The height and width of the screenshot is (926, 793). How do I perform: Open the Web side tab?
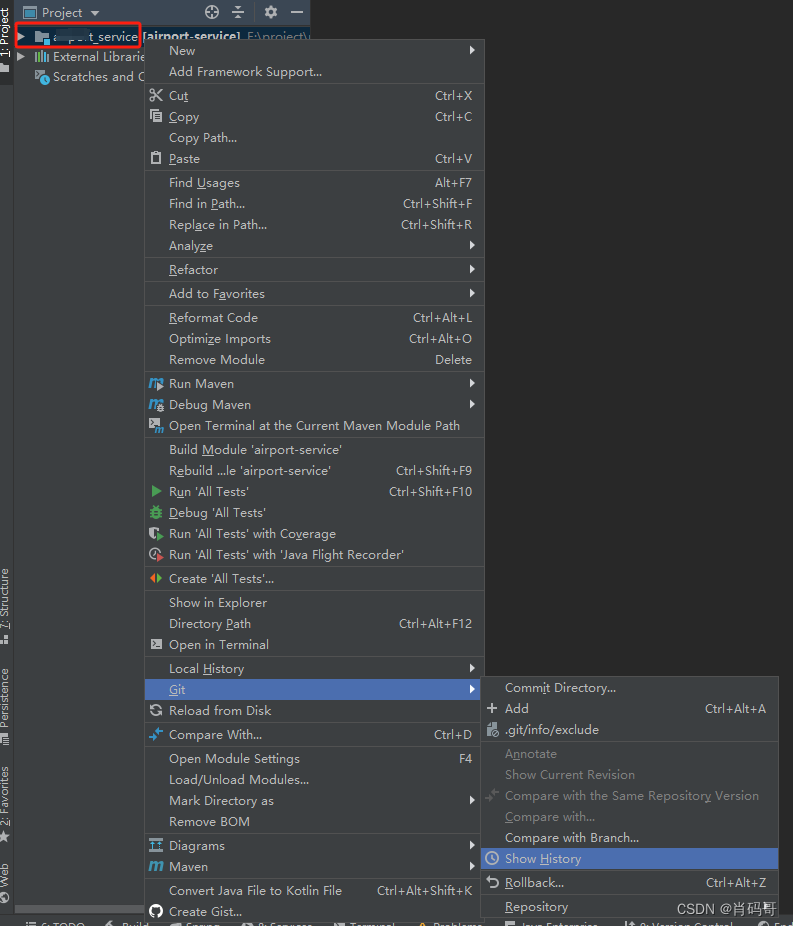[x=5, y=882]
